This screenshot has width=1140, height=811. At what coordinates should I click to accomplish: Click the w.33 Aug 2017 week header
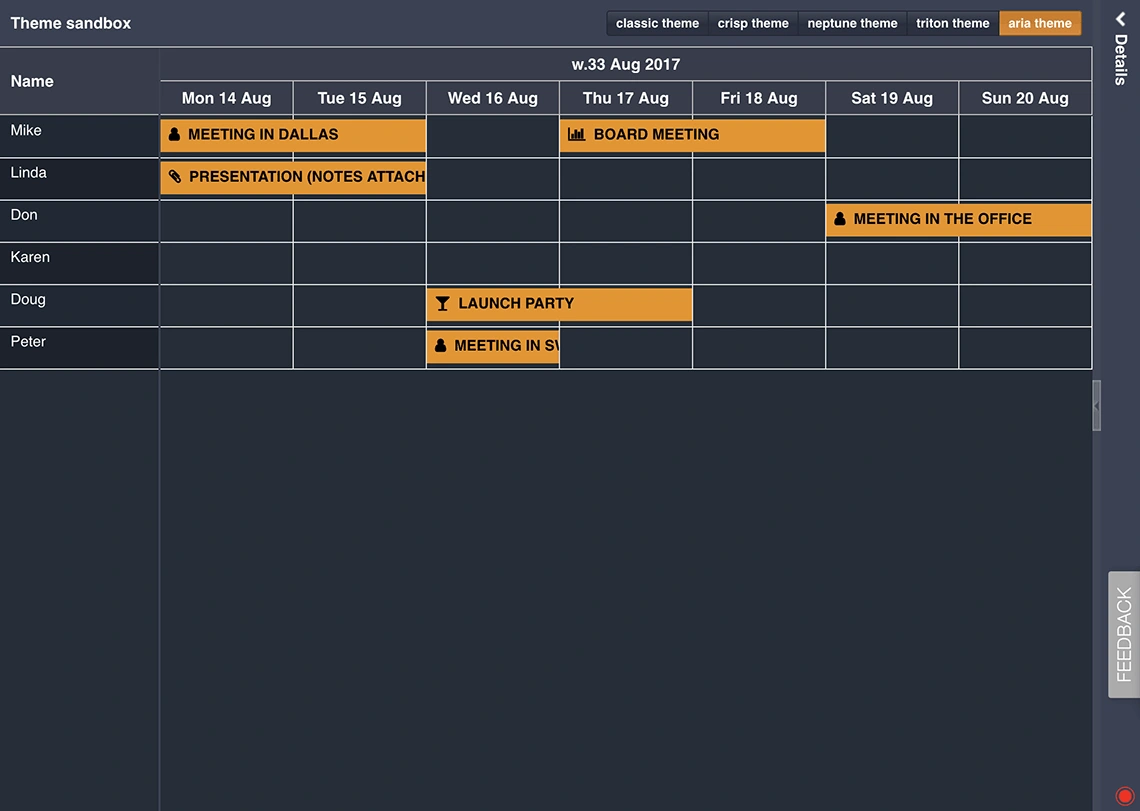625,64
